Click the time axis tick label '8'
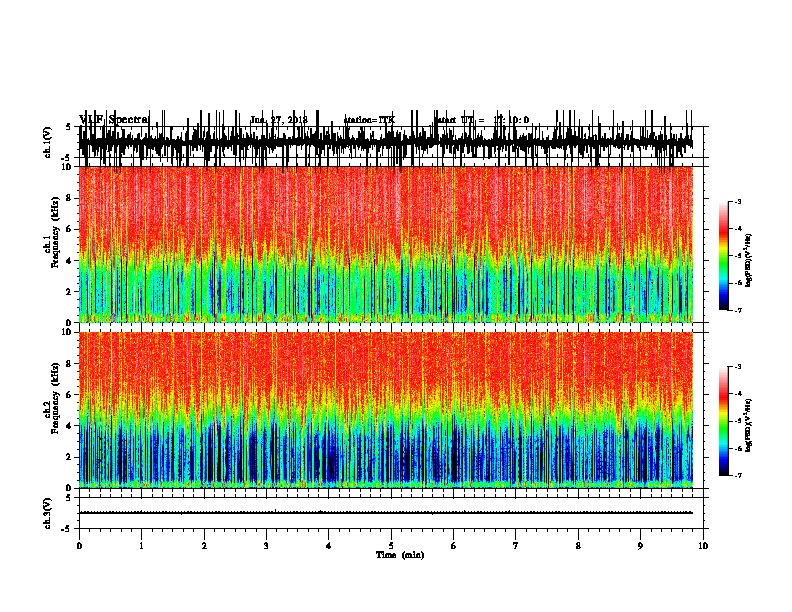The width and height of the screenshot is (792, 612). point(578,546)
